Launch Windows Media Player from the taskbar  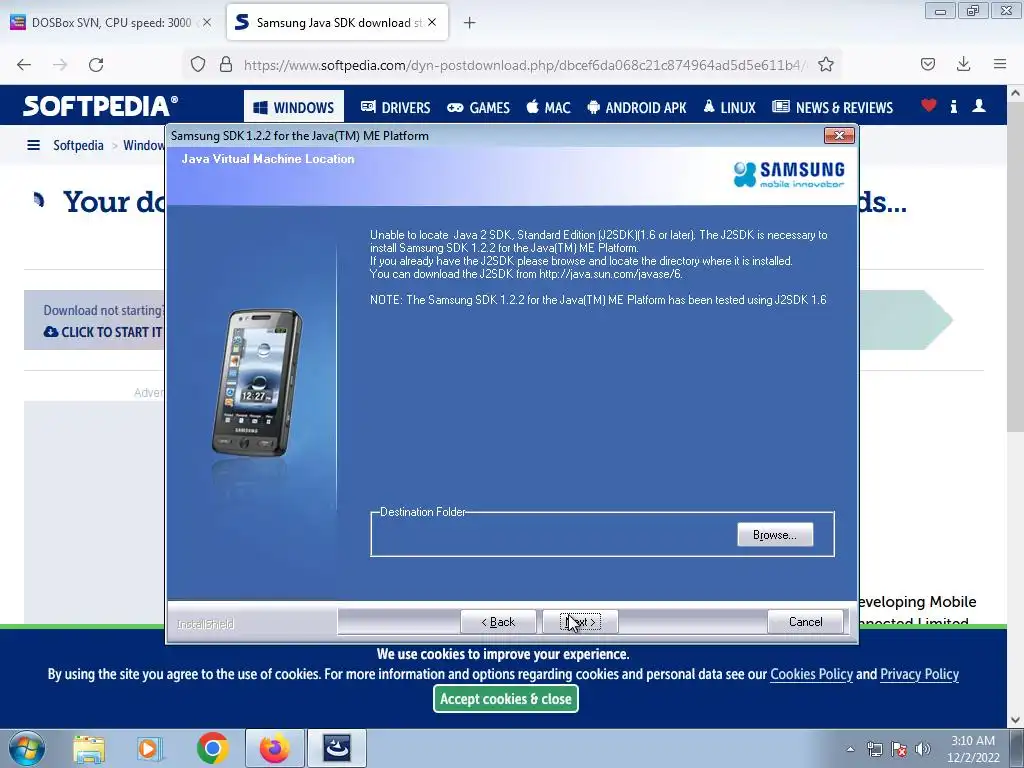(x=150, y=748)
